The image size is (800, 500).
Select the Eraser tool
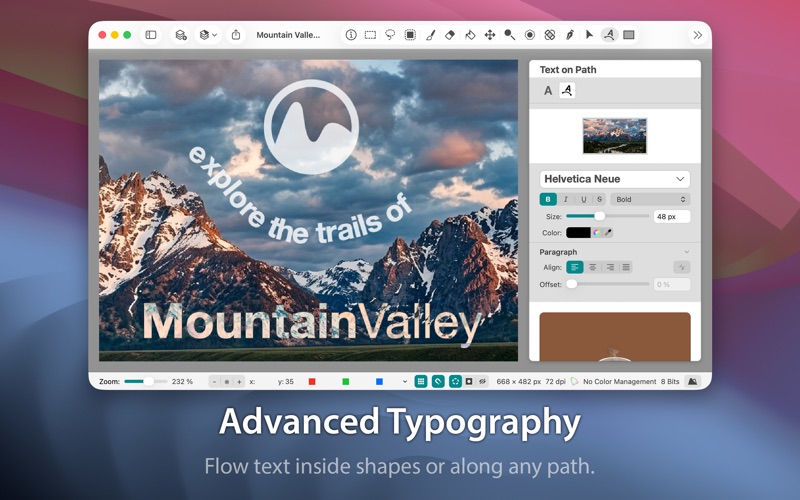(450, 35)
